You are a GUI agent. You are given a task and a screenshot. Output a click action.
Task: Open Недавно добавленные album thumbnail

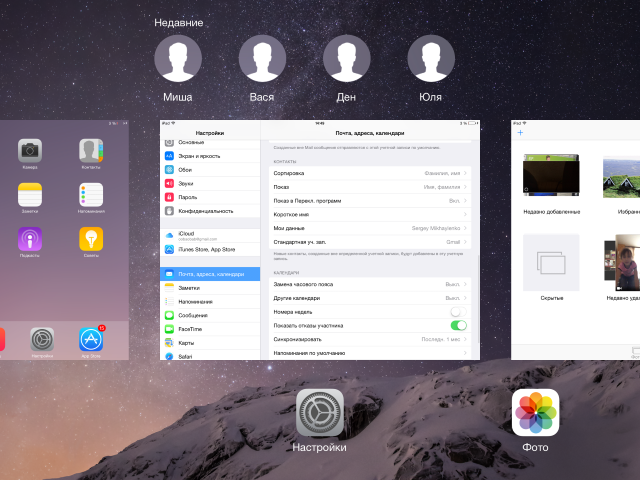[x=551, y=176]
